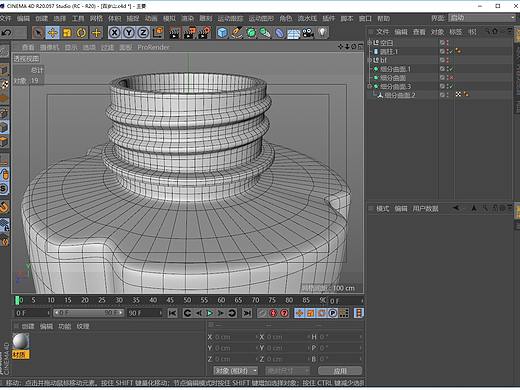This screenshot has width=520, height=390.
Task: Select the live selection arrow tool
Action: tap(38, 33)
